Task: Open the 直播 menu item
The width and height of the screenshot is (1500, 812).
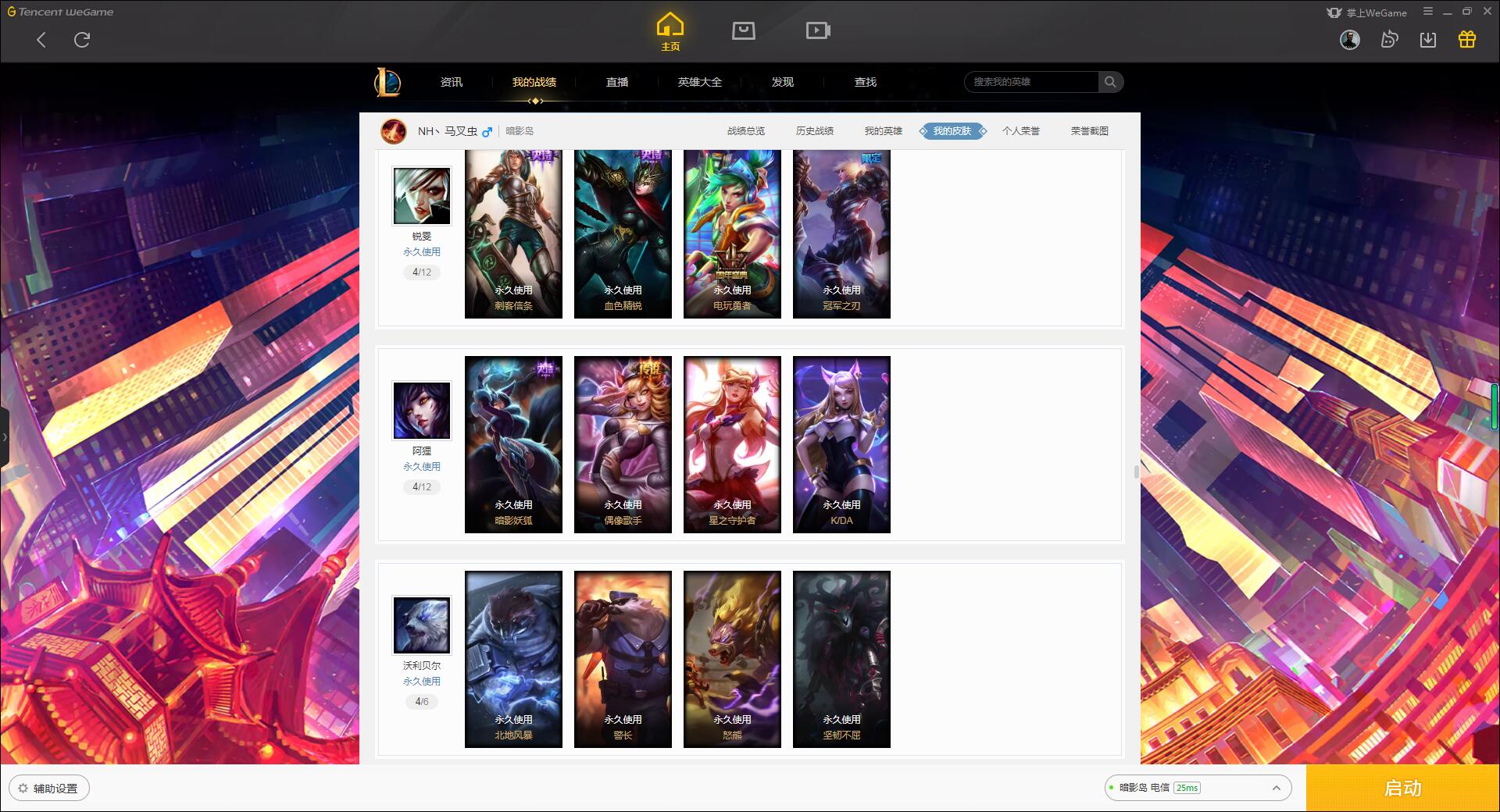Action: pos(617,82)
